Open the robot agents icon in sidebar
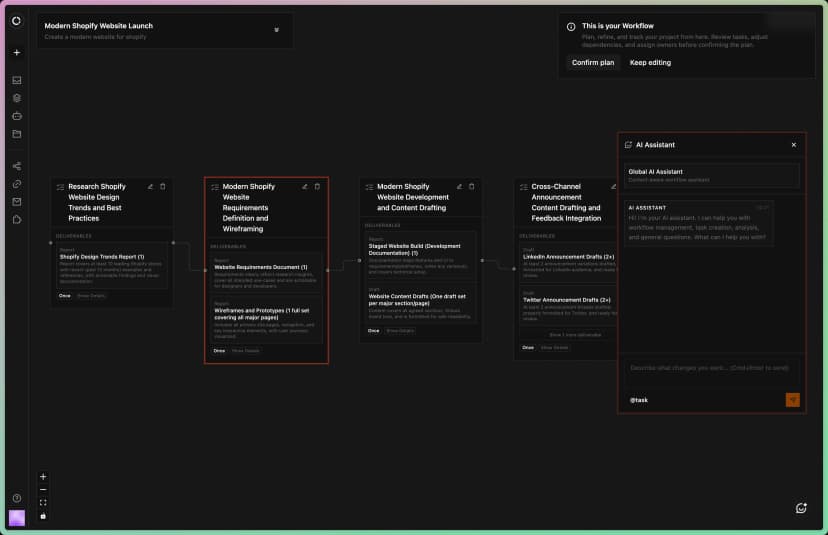Viewport: 828px width, 535px height. [16, 116]
